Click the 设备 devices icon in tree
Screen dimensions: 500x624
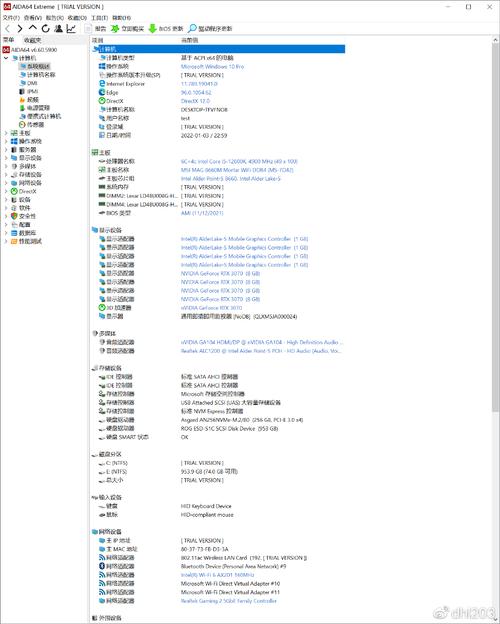click(x=14, y=200)
